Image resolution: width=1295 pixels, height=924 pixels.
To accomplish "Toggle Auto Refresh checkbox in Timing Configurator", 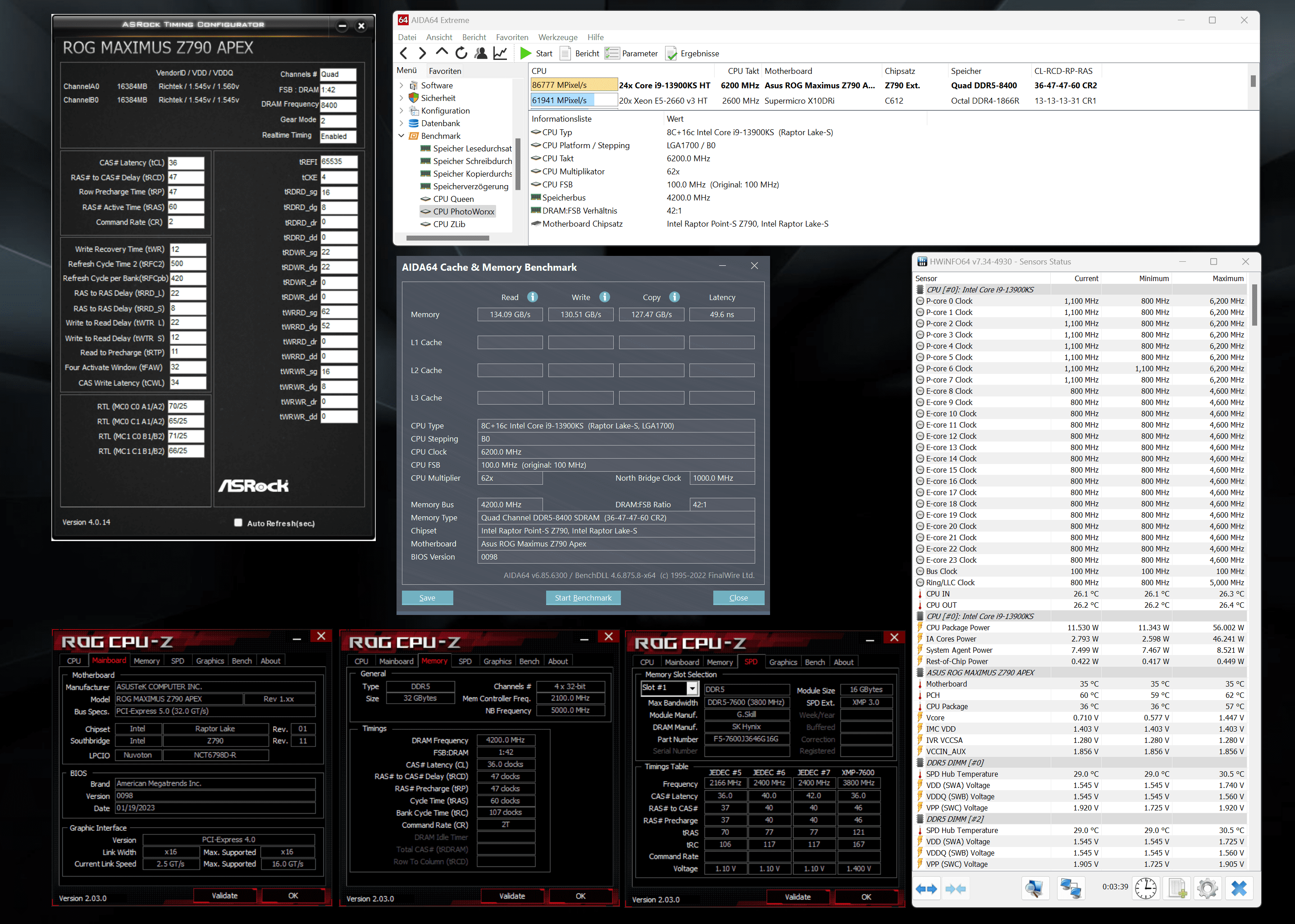I will coord(238,523).
